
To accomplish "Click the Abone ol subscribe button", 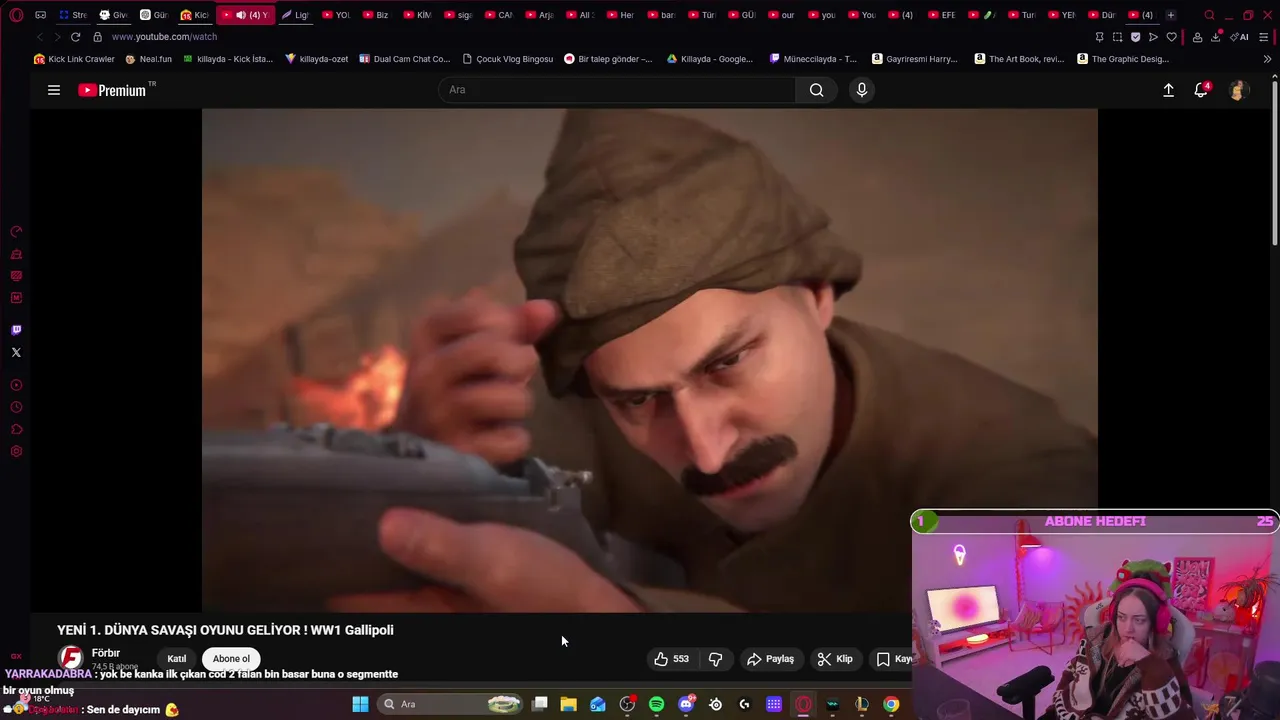I will coord(231,659).
